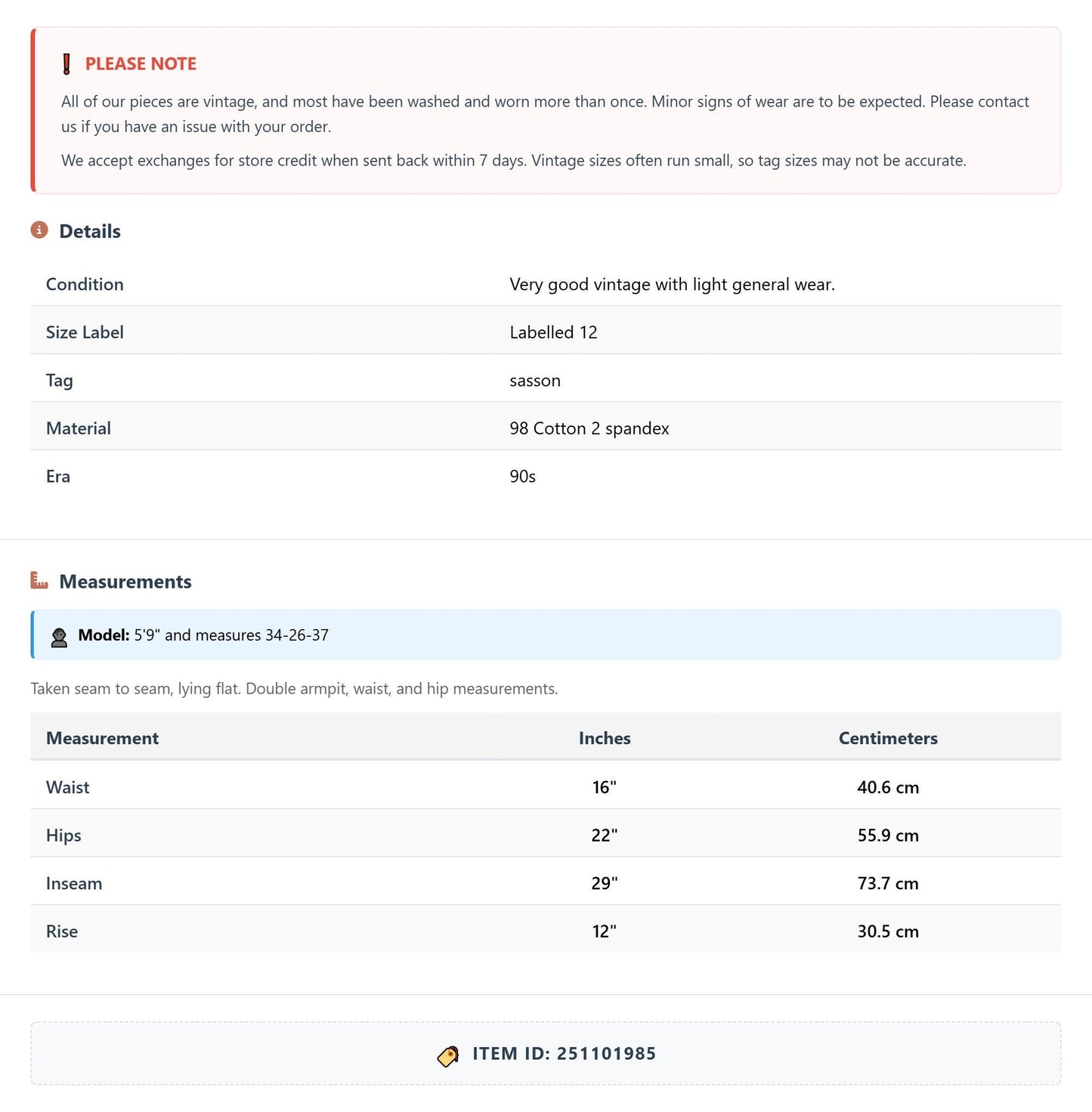
Task: Click the Rise 30.5 cm value
Action: [x=888, y=931]
